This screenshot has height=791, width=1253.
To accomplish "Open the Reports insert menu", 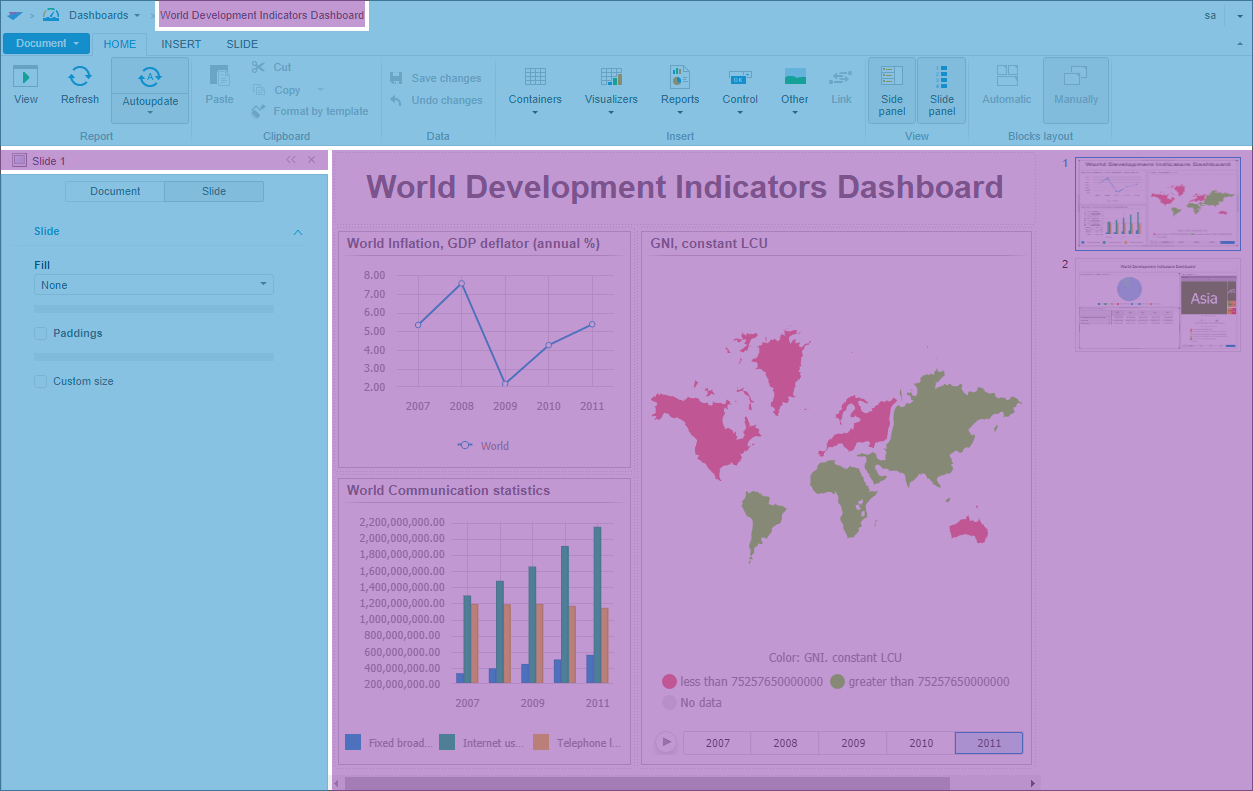I will 680,88.
